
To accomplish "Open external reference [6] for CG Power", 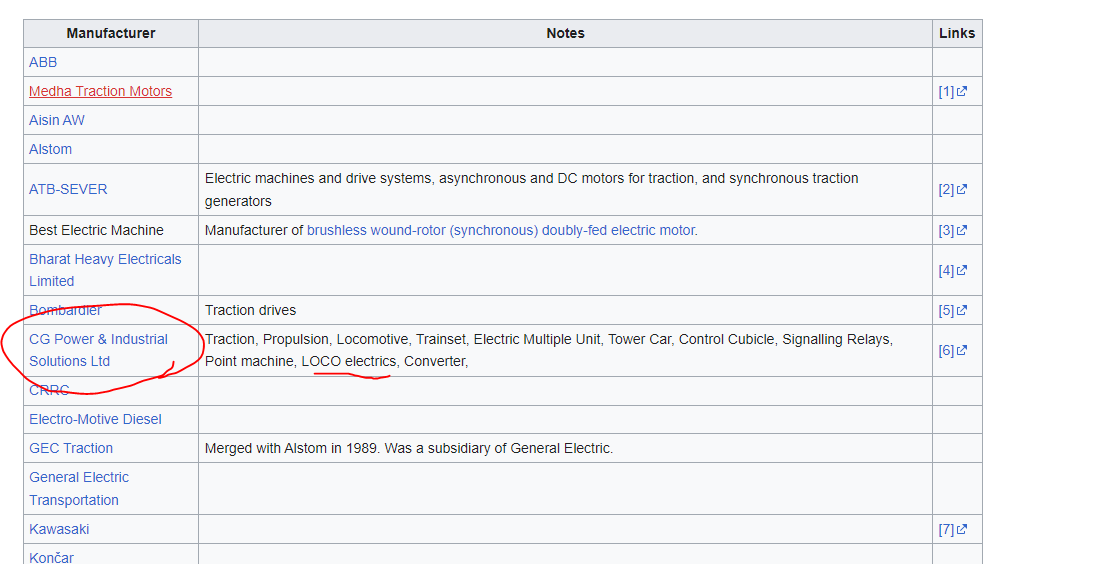I will pyautogui.click(x=952, y=350).
